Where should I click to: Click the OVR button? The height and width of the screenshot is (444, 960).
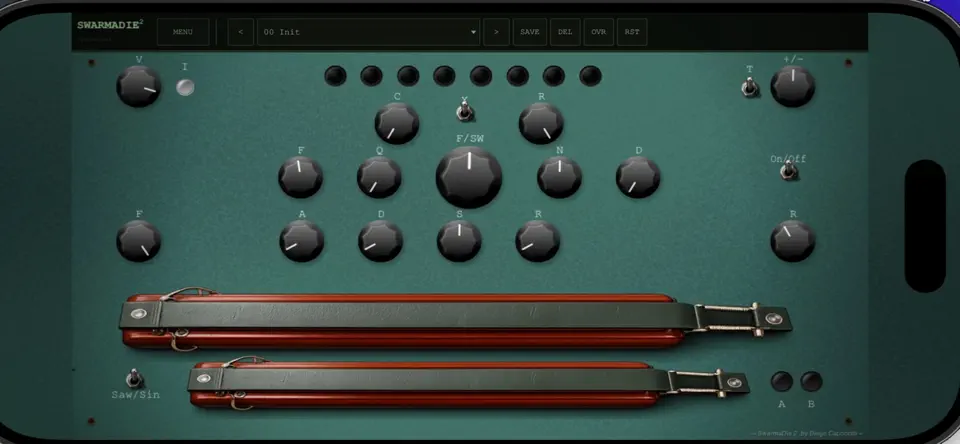click(x=599, y=32)
